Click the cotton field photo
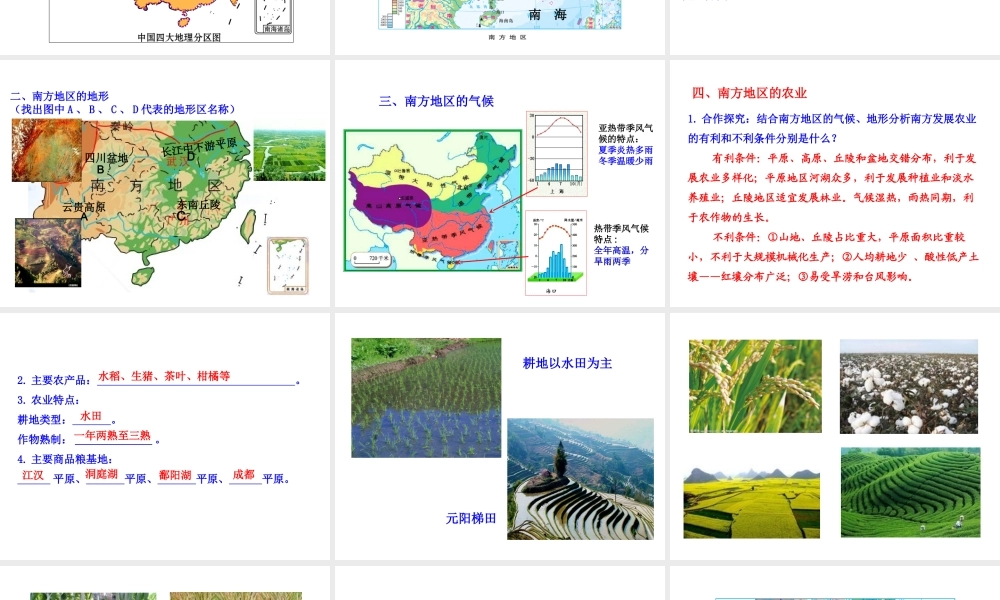Viewport: 1000px width, 600px height. click(x=909, y=386)
